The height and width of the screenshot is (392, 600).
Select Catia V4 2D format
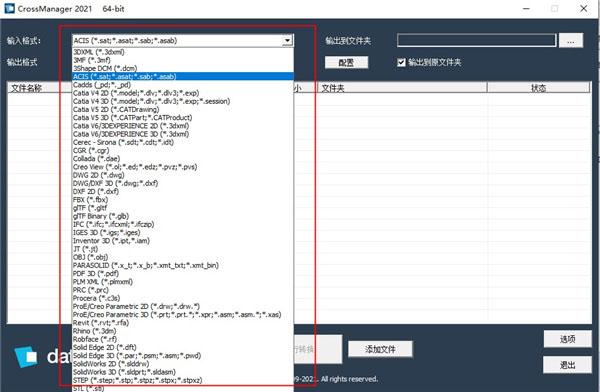coord(183,93)
